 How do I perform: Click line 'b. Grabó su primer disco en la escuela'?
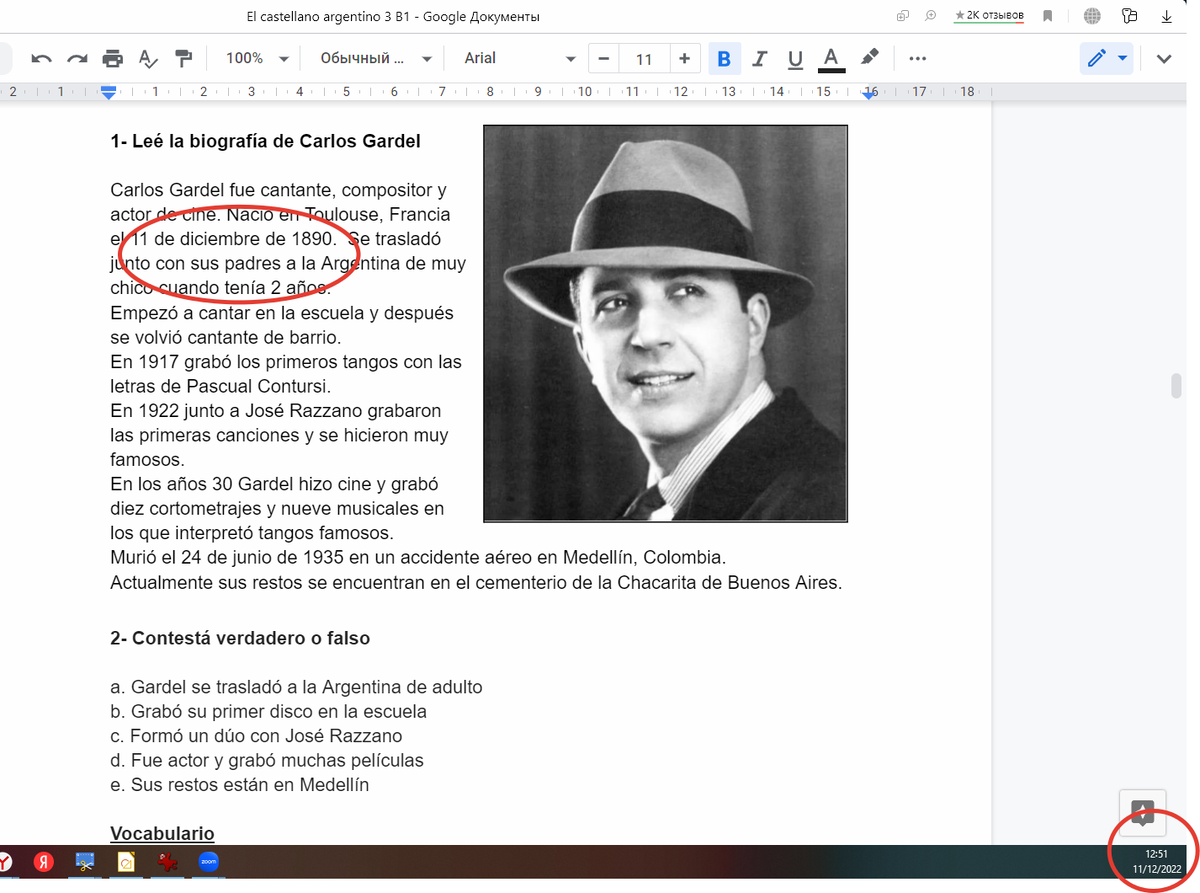coord(268,712)
